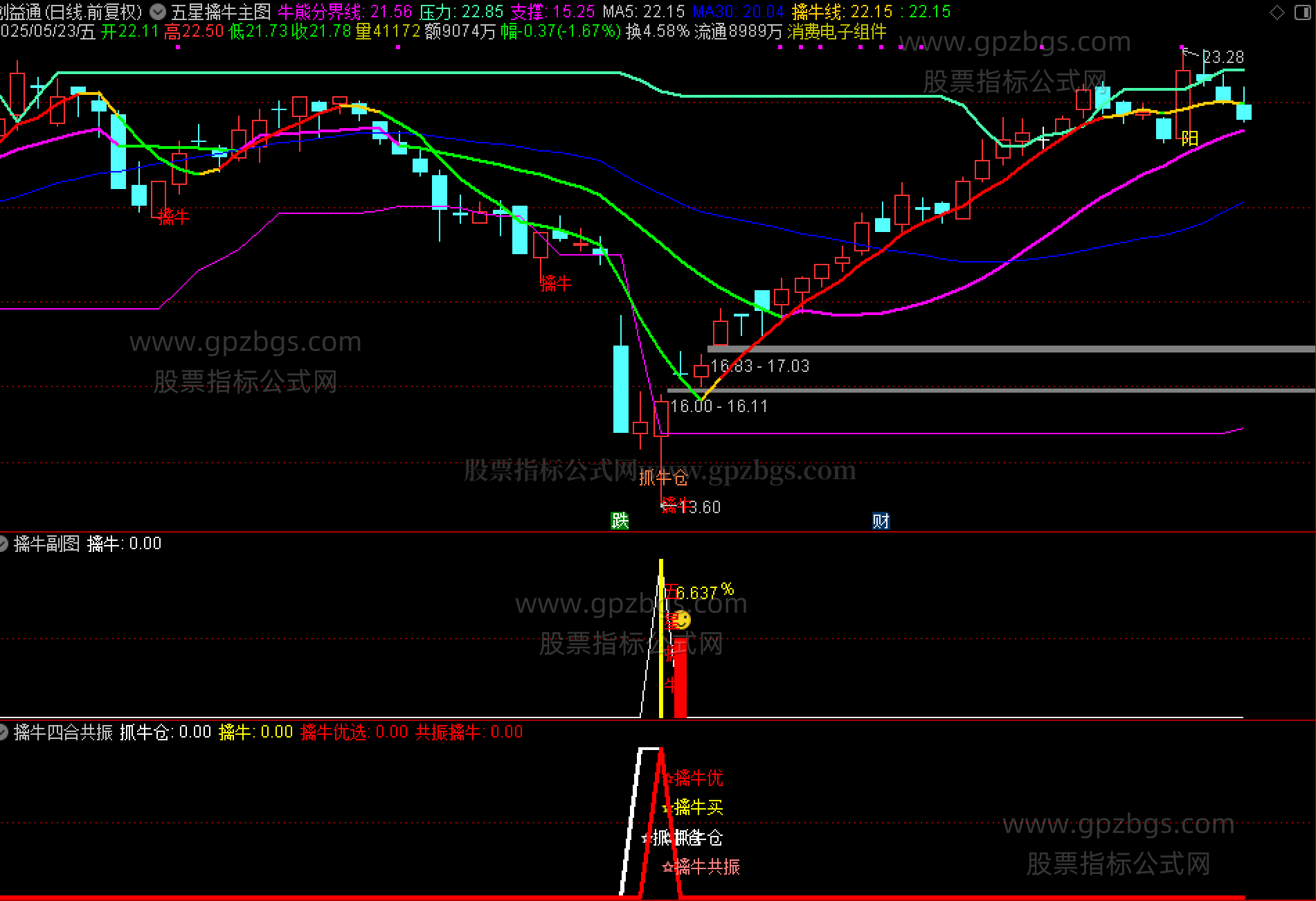Click the MA30: 20.04 readout
1316x901 pixels.
coord(738,12)
